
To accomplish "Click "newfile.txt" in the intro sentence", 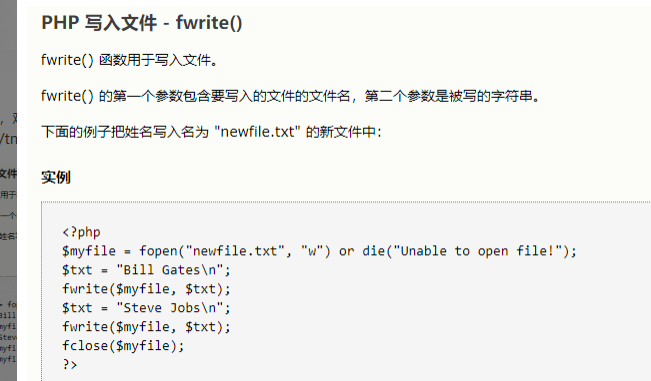I will tap(257, 132).
